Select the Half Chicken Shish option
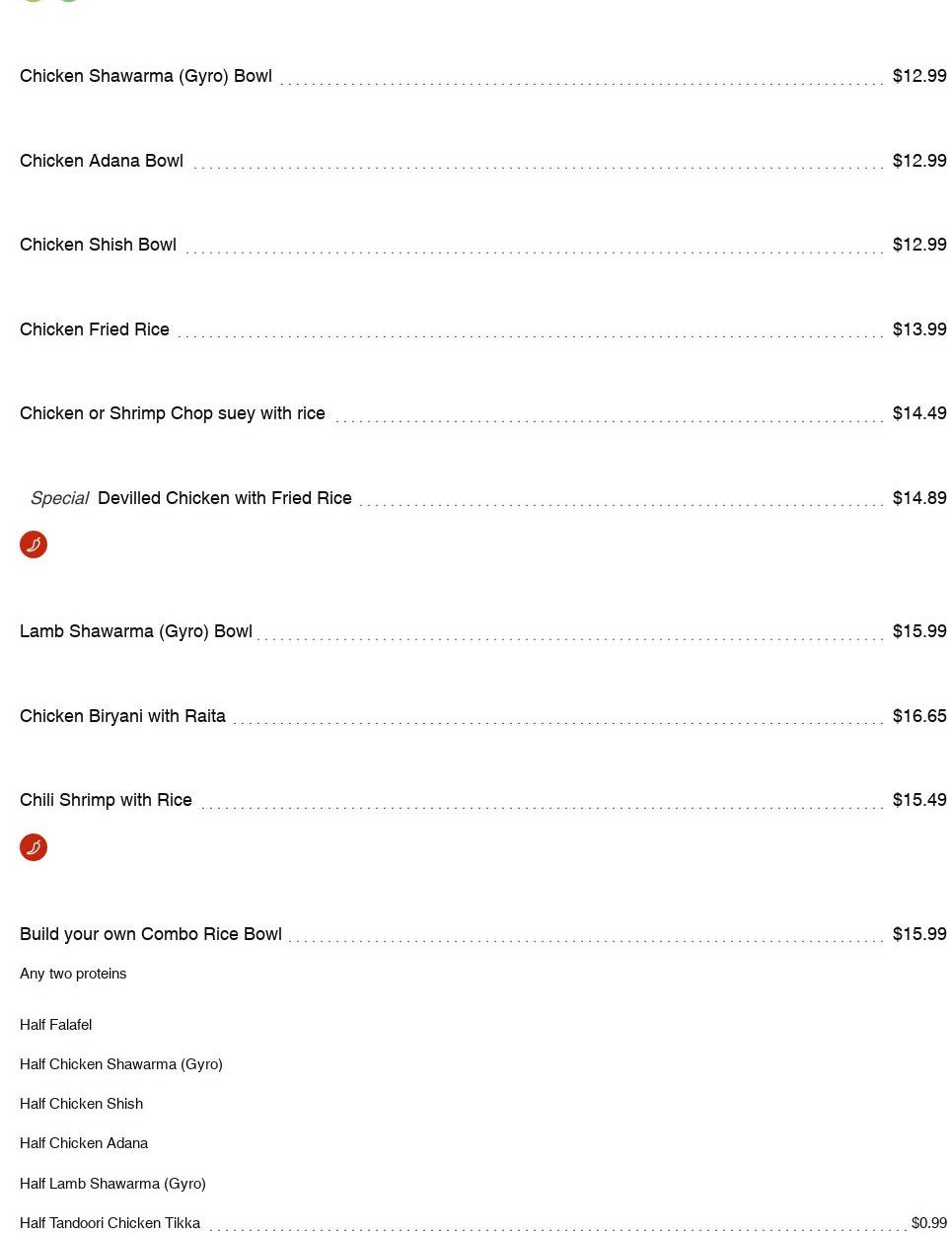This screenshot has height=1234, width=952. 81,1104
